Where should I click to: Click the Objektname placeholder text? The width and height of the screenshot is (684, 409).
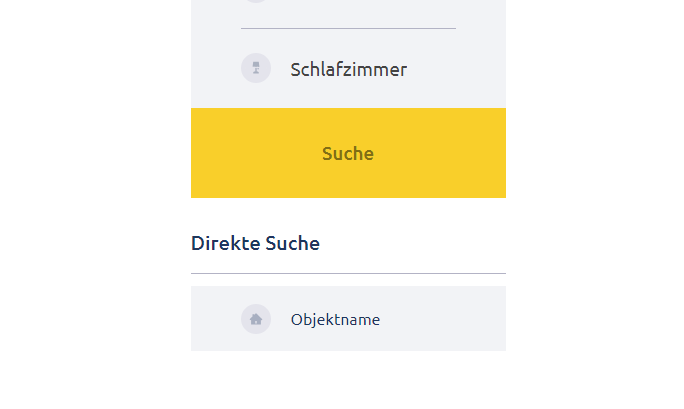[x=335, y=320]
